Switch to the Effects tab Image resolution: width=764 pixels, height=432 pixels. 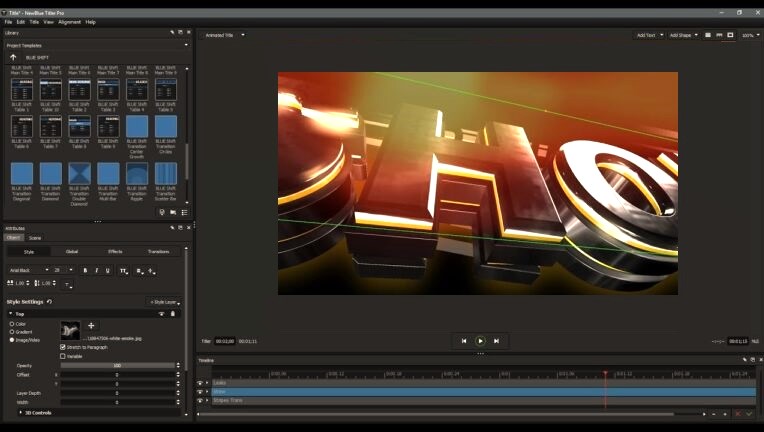pos(115,251)
